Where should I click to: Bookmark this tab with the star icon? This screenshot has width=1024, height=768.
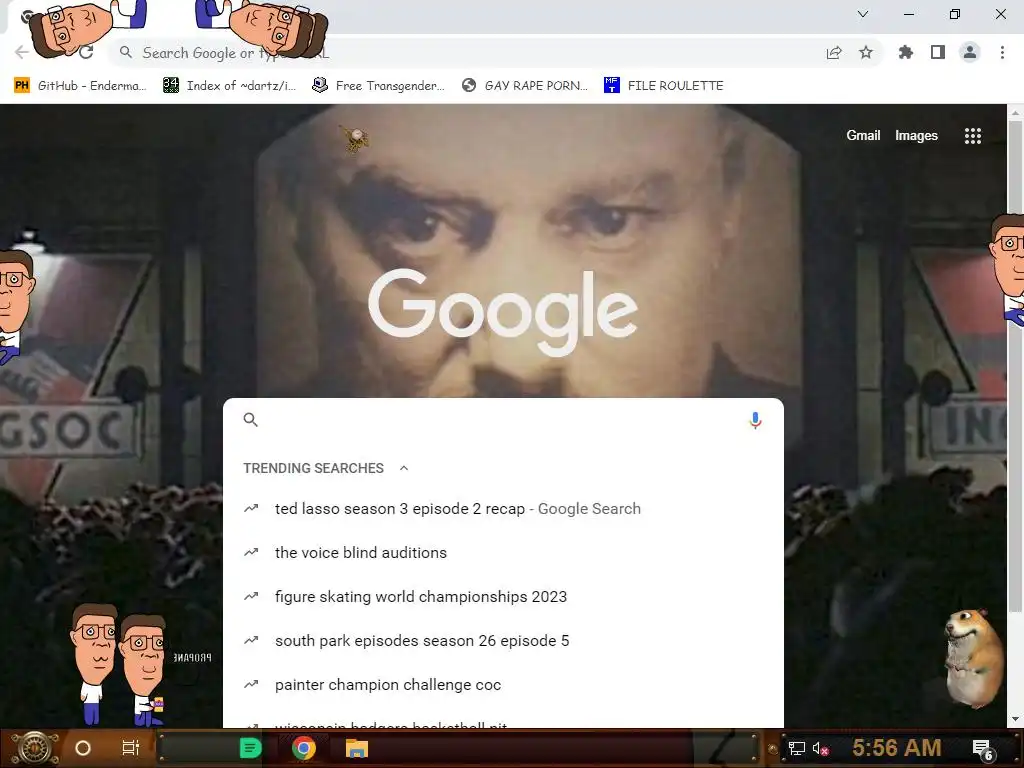tap(866, 52)
